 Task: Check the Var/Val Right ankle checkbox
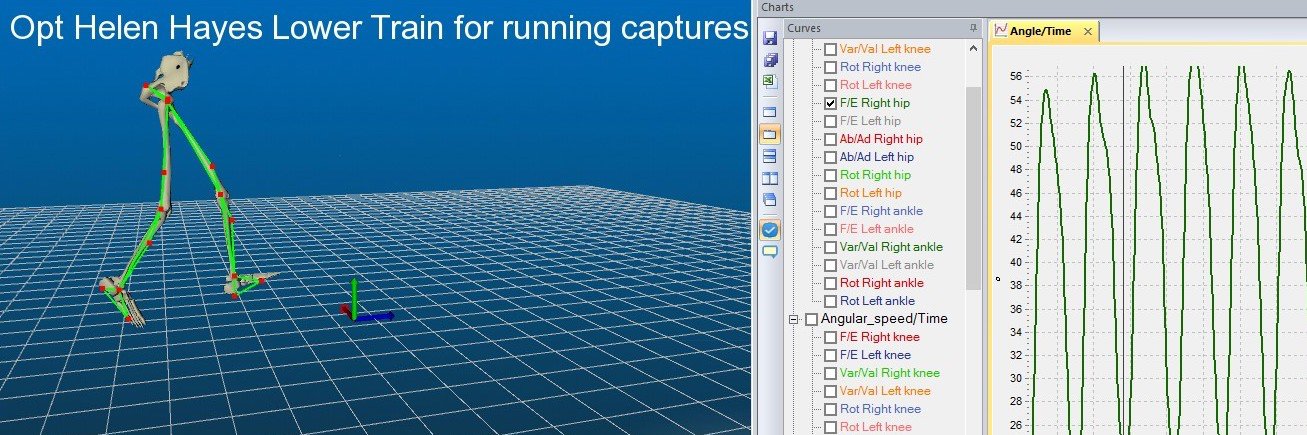pyautogui.click(x=830, y=247)
